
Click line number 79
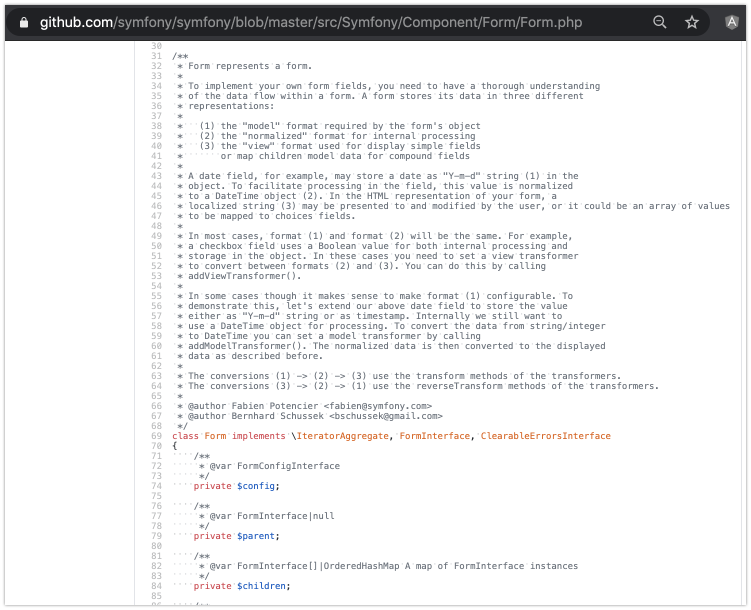[157, 536]
